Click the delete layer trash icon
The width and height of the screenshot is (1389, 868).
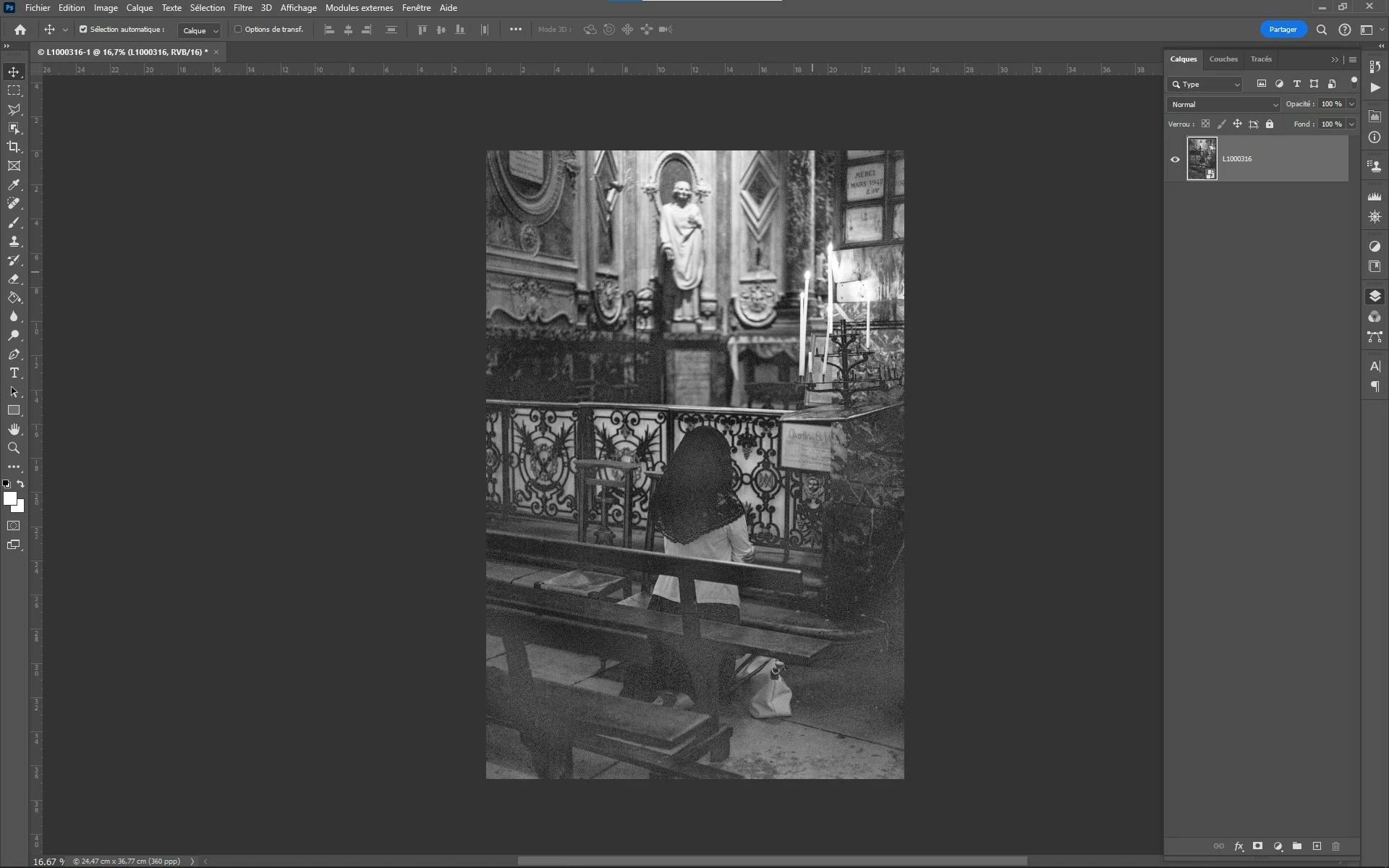tap(1336, 846)
